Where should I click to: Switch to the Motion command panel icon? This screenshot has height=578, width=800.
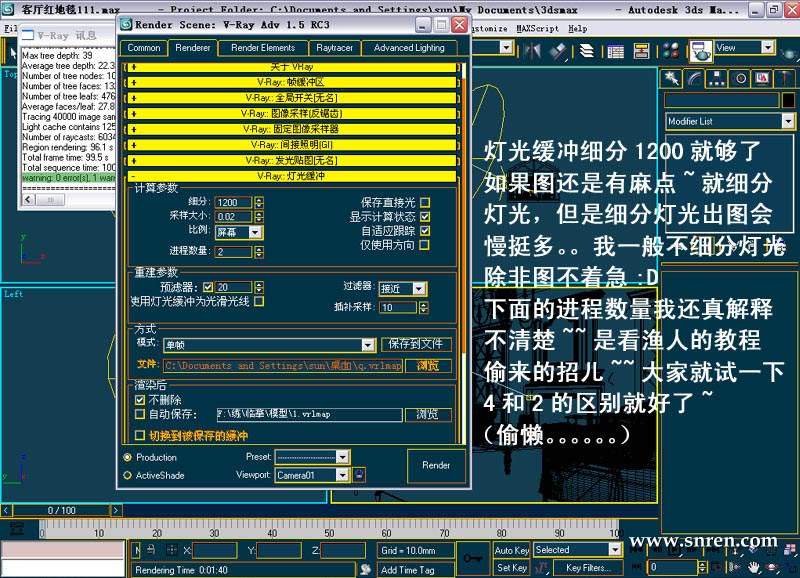pos(740,79)
